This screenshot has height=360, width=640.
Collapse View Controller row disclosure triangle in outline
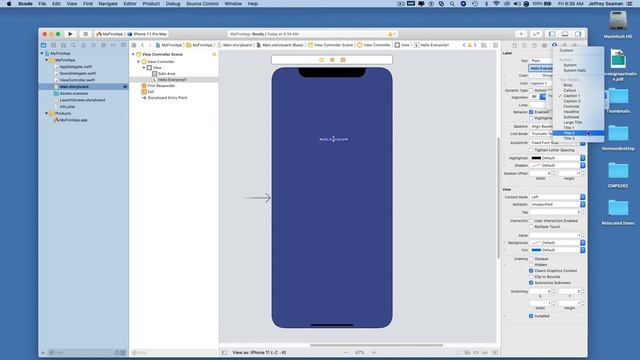138,61
